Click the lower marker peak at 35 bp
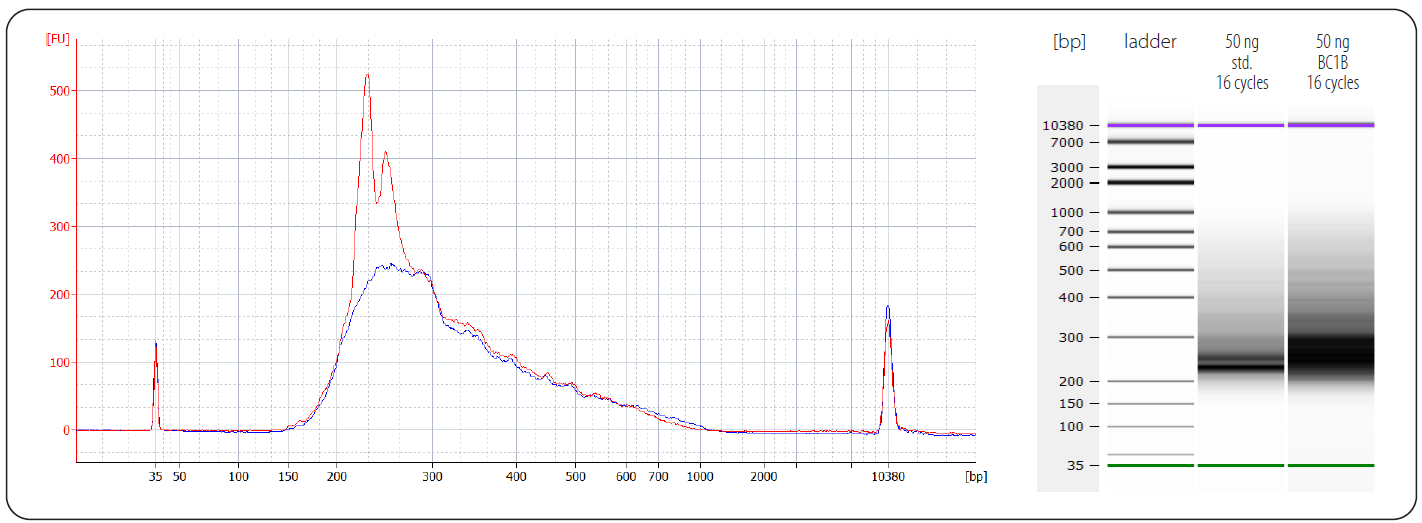The height and width of the screenshot is (523, 1422). pos(155,347)
